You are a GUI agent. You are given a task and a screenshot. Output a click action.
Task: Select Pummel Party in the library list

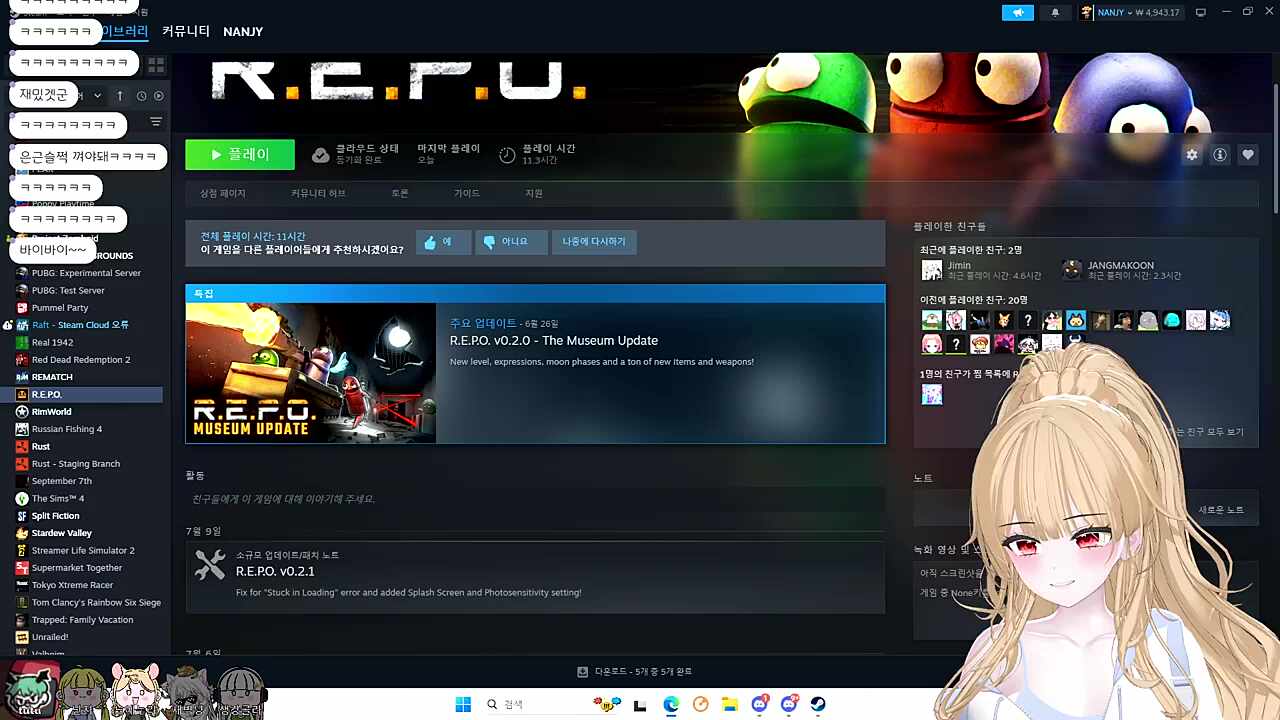60,308
